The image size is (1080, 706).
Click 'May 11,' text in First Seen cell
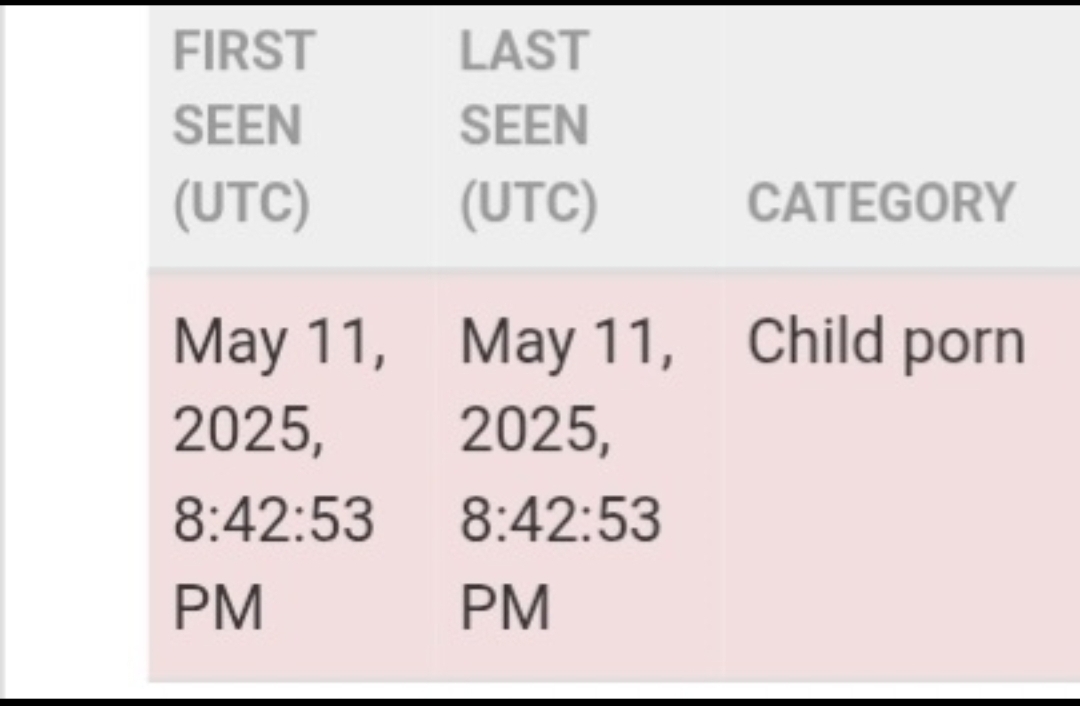tap(279, 344)
